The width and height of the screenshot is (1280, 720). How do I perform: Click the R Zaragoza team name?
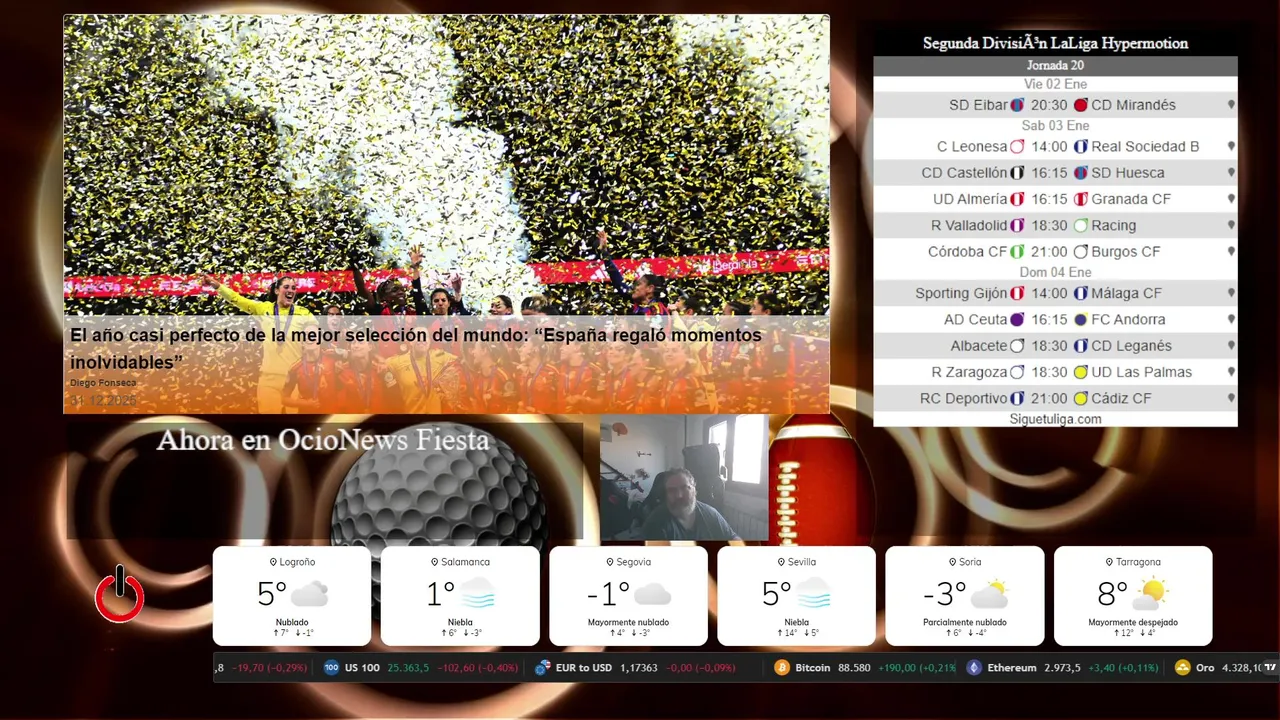tap(969, 372)
